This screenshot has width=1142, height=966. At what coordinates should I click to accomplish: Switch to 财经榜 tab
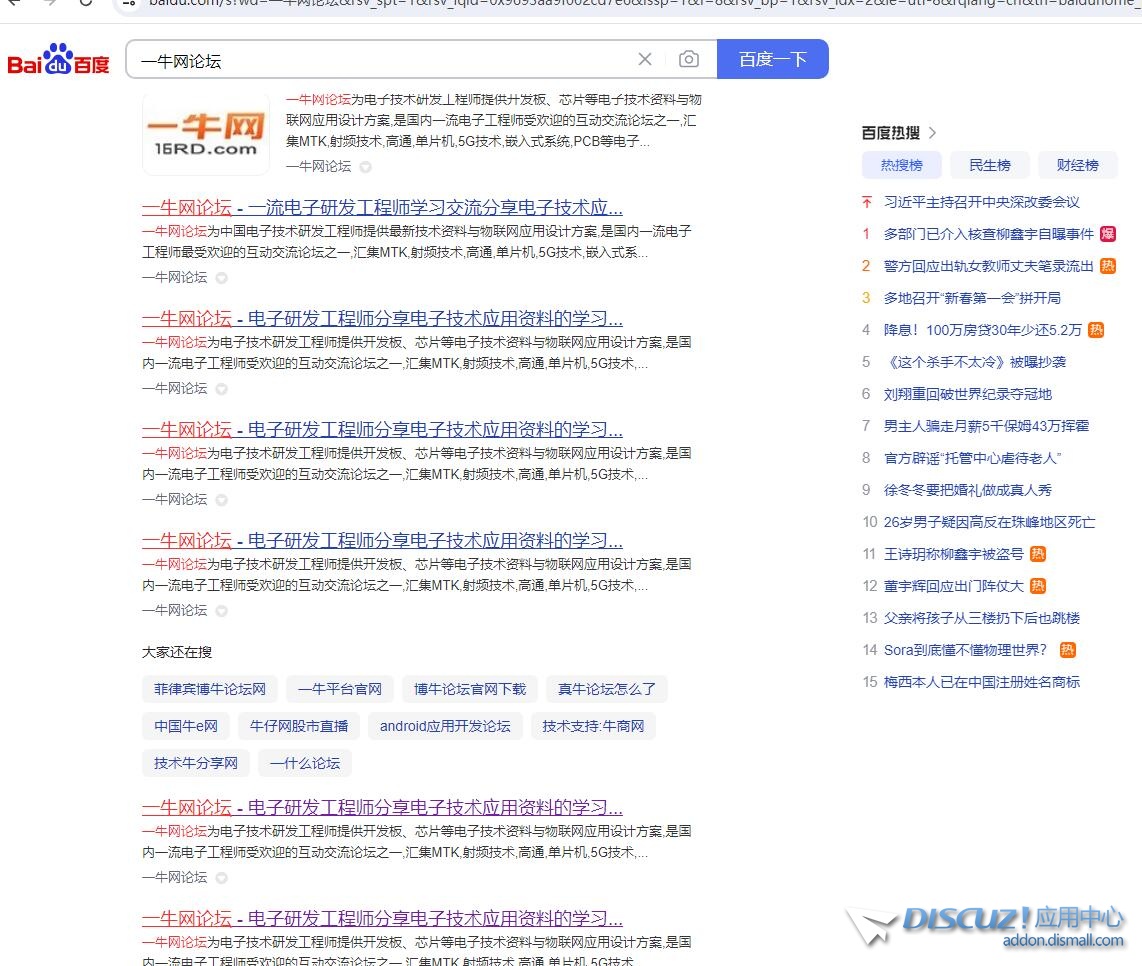[1077, 165]
